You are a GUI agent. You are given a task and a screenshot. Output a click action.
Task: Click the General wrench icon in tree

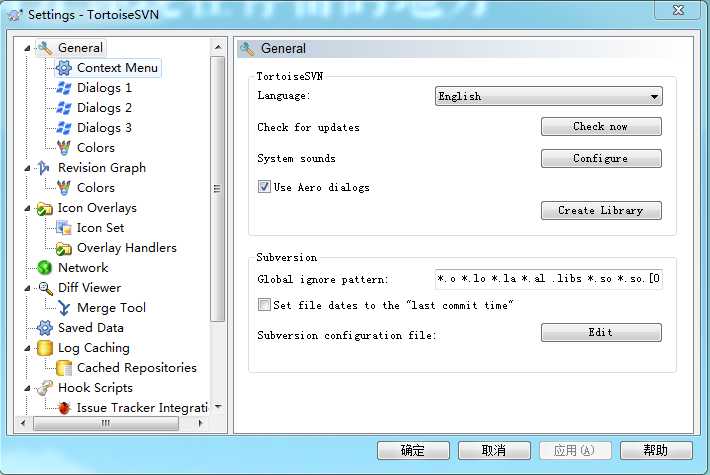pos(45,48)
